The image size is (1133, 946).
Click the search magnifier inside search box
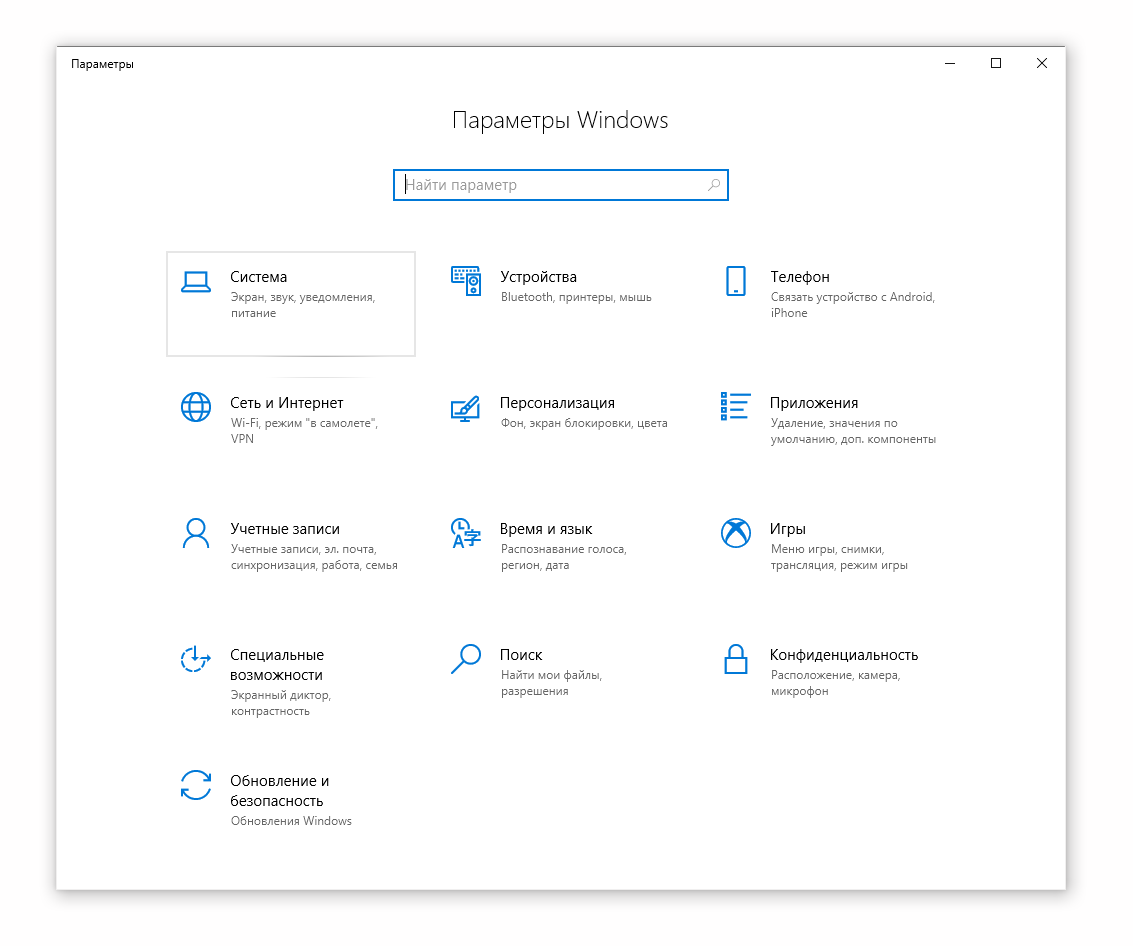point(714,185)
